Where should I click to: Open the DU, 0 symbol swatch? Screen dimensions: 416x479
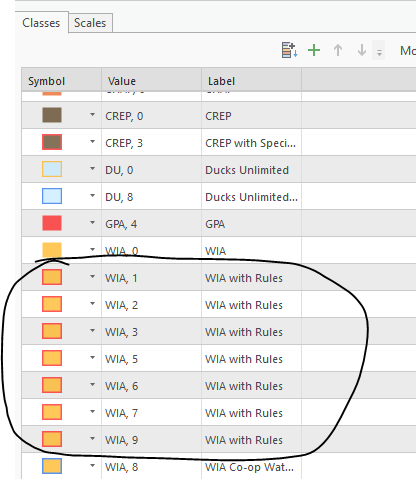click(52, 169)
